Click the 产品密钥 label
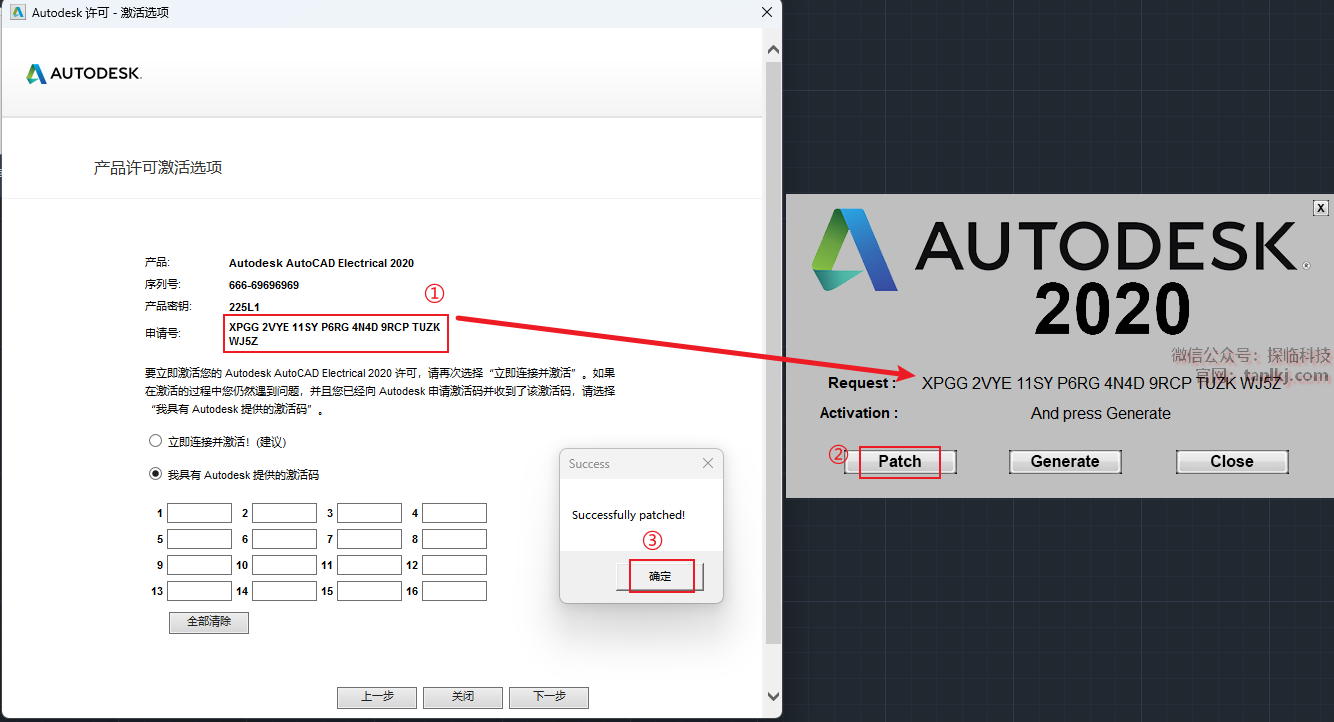The image size is (1334, 722). [167, 306]
